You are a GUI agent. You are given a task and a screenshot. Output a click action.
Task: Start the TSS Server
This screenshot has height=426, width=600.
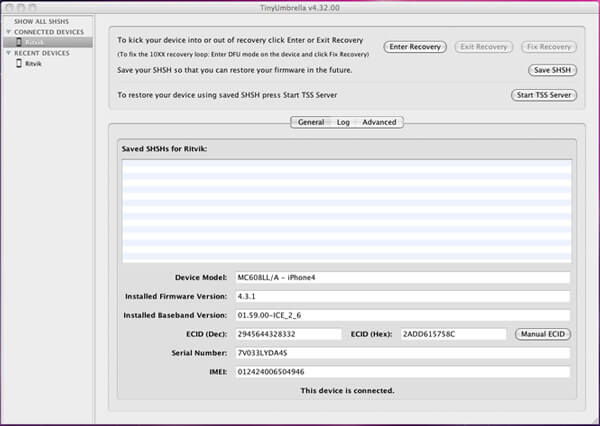pyautogui.click(x=543, y=95)
